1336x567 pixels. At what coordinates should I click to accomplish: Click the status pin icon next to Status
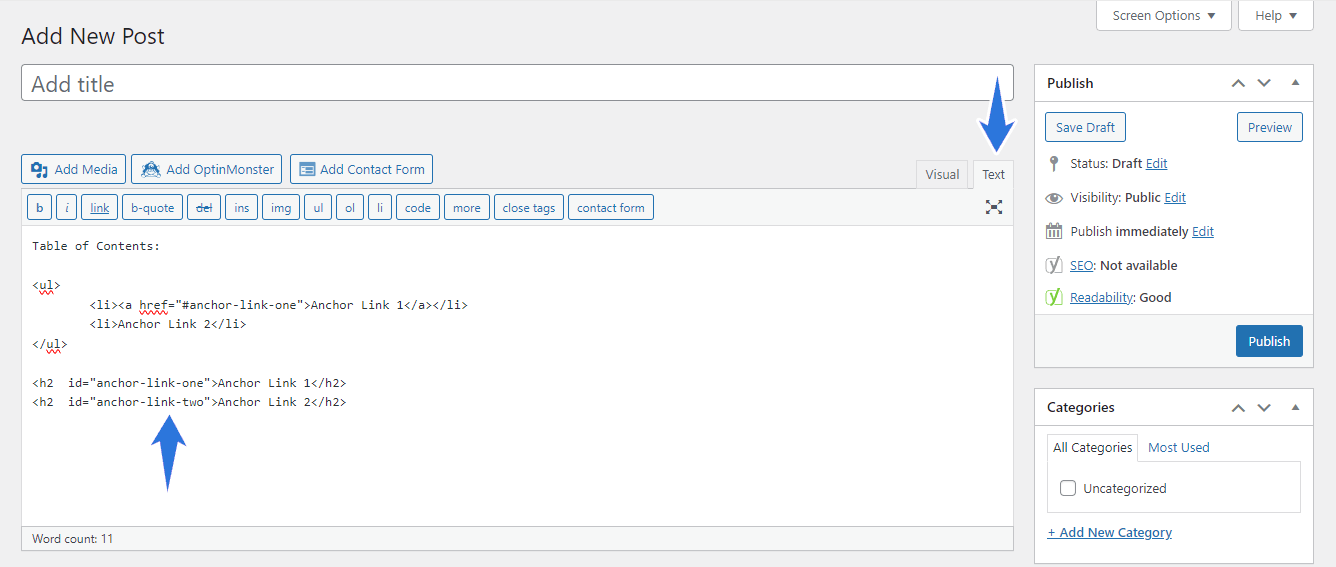tap(1053, 163)
